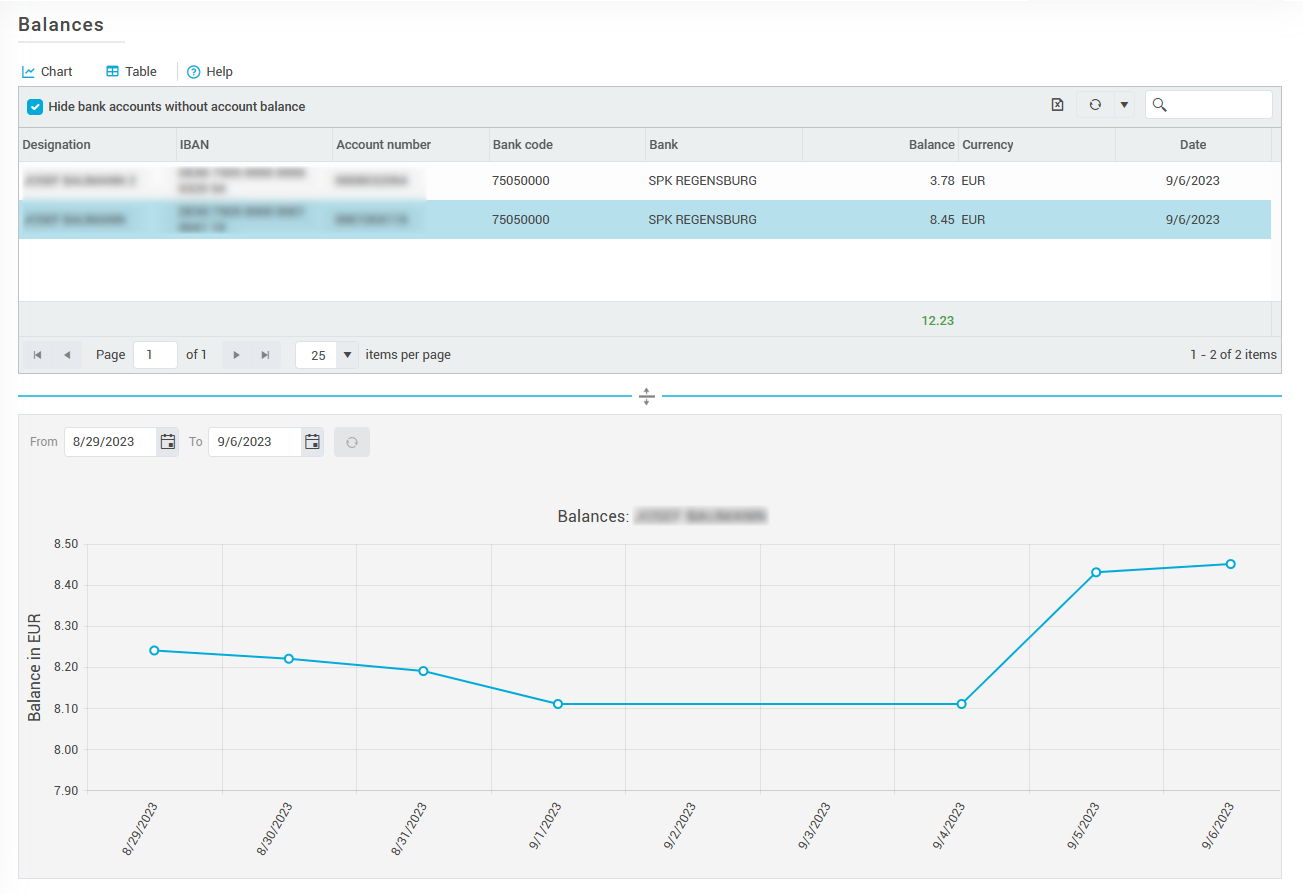Switch to the Table view
The height and width of the screenshot is (894, 1303).
tap(131, 72)
